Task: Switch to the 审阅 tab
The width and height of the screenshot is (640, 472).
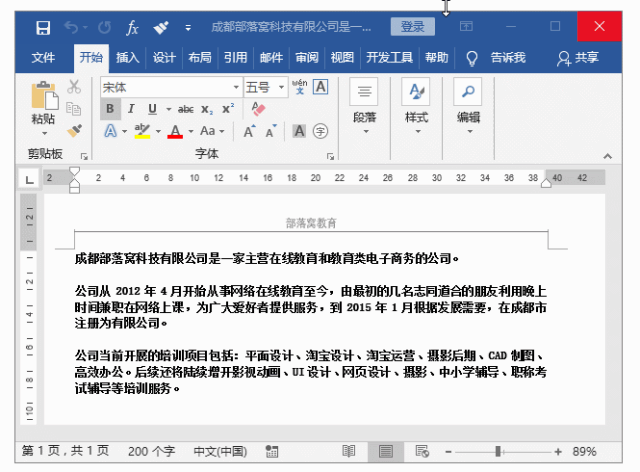Action: (307, 57)
